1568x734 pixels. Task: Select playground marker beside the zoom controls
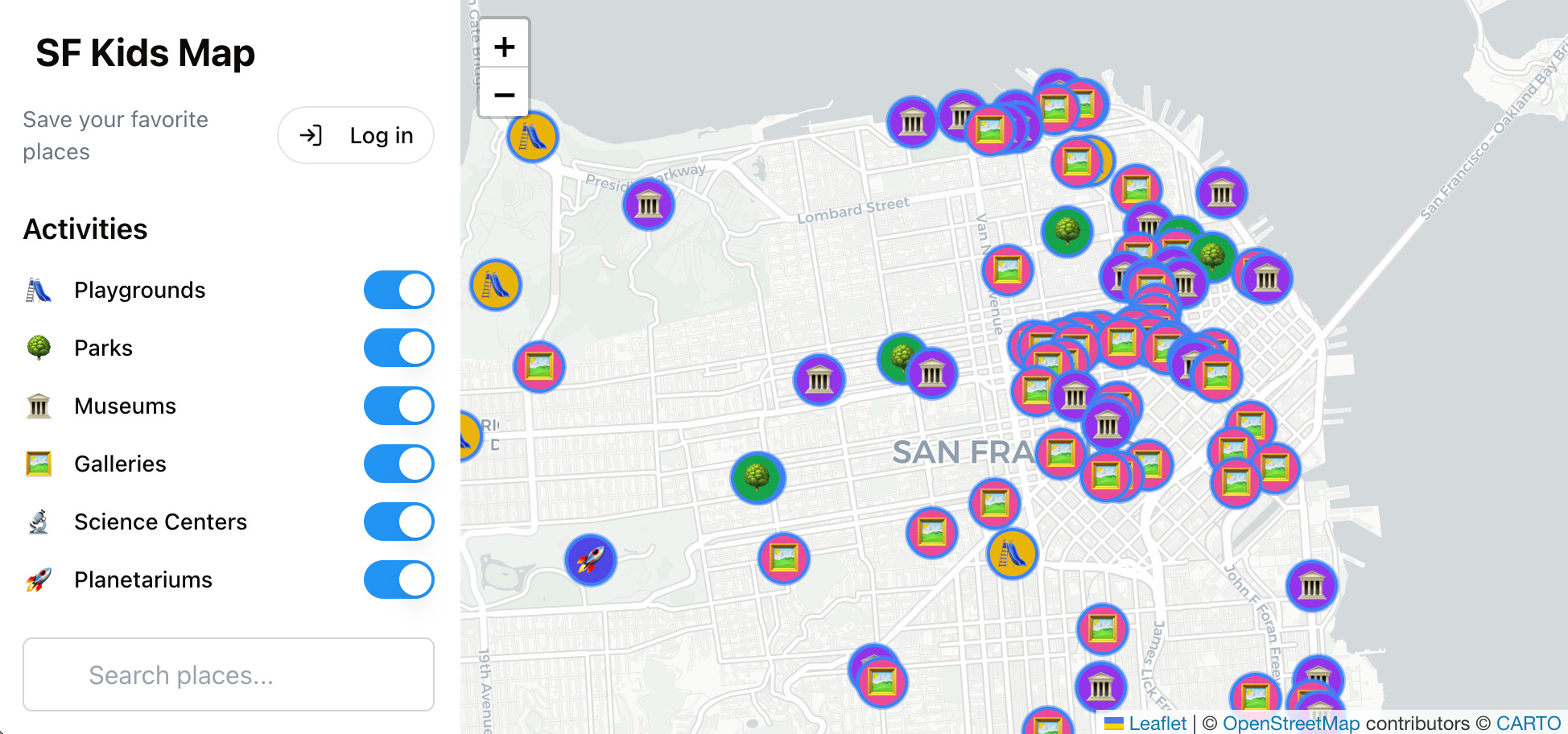(x=533, y=137)
